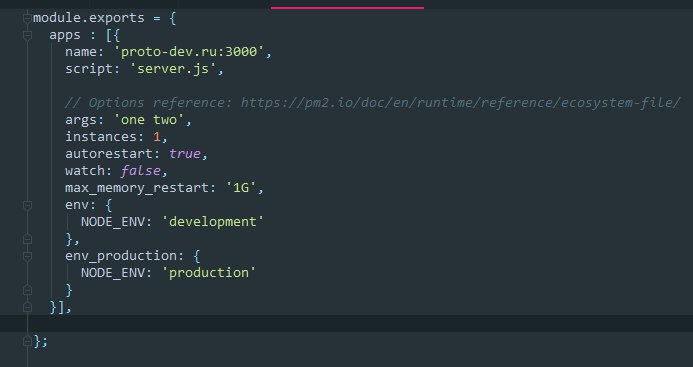The height and width of the screenshot is (367, 693).
Task: Click the module.exports identifier
Action: (x=89, y=18)
